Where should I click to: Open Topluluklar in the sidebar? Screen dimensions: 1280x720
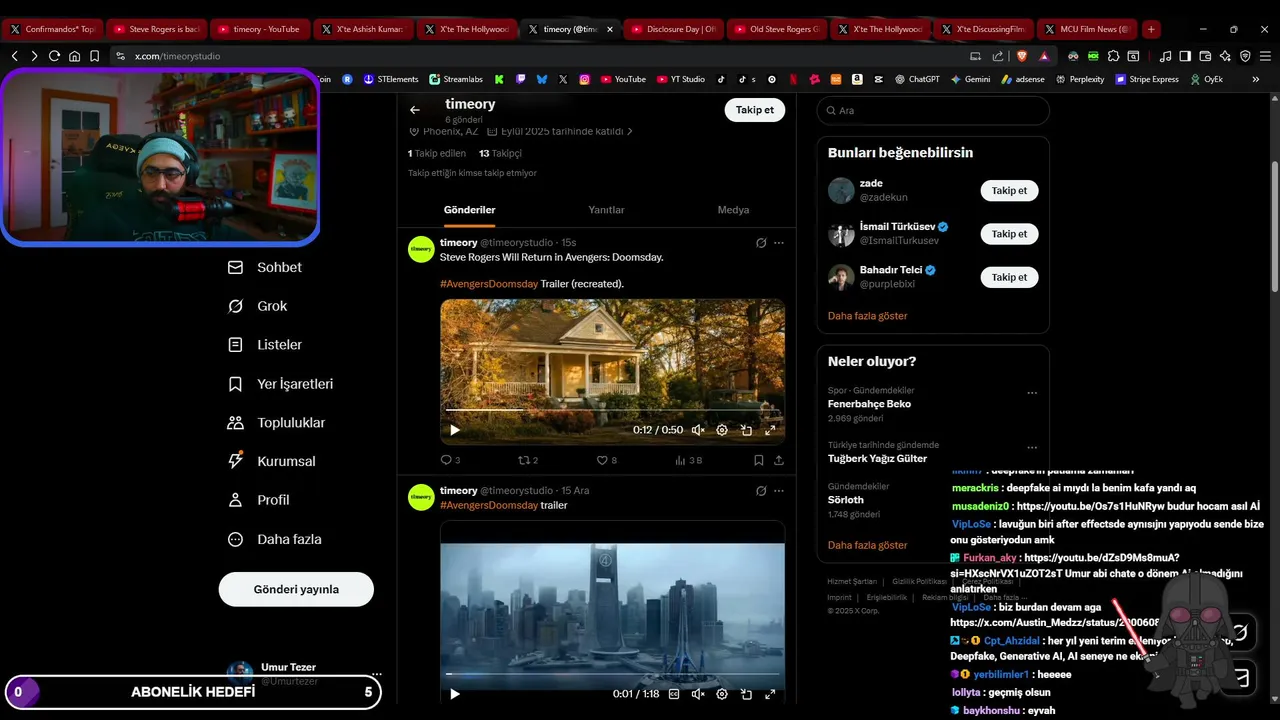pyautogui.click(x=277, y=423)
